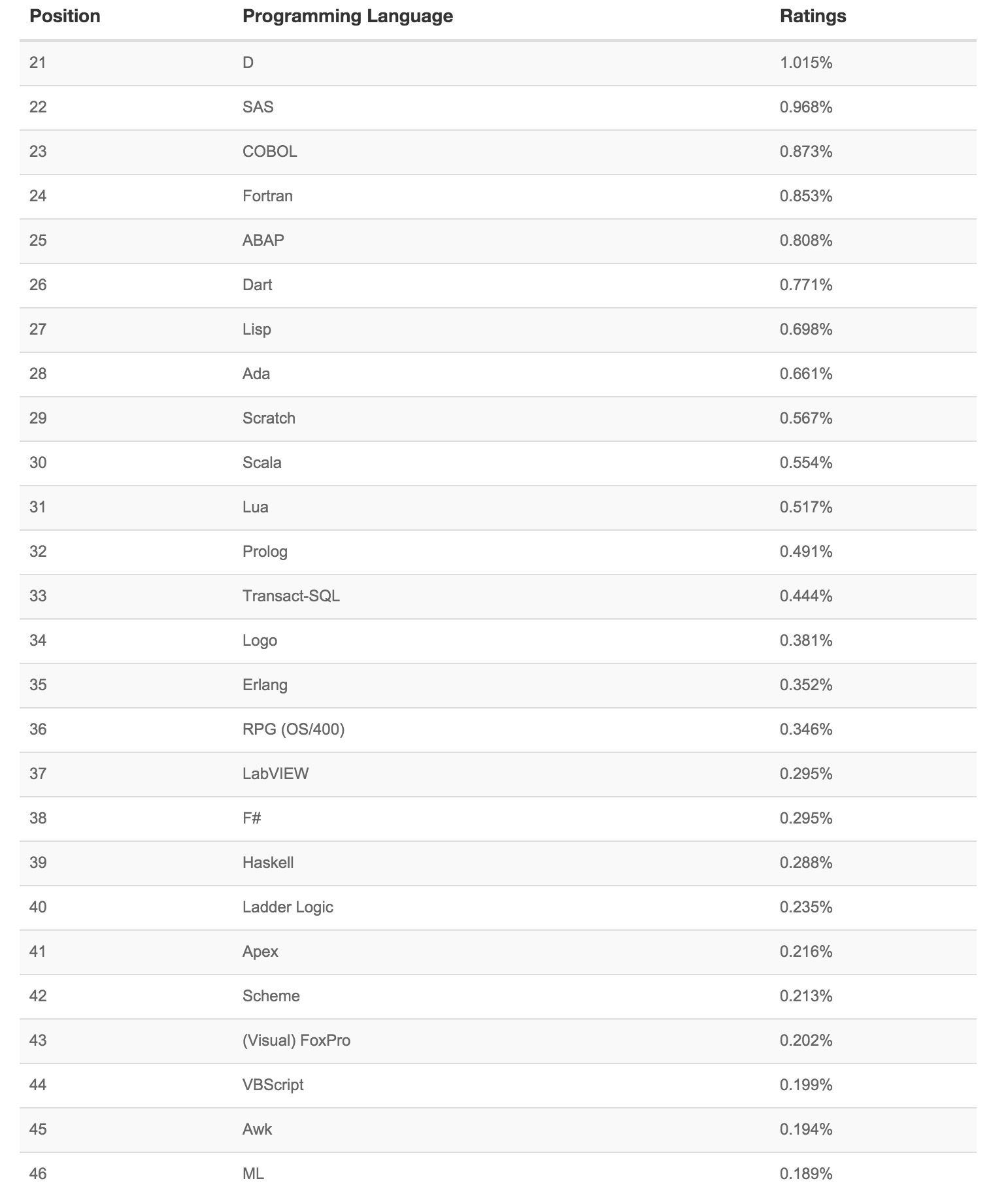The height and width of the screenshot is (1183, 1008).
Task: Select the VBScript language name
Action: pyautogui.click(x=273, y=1085)
